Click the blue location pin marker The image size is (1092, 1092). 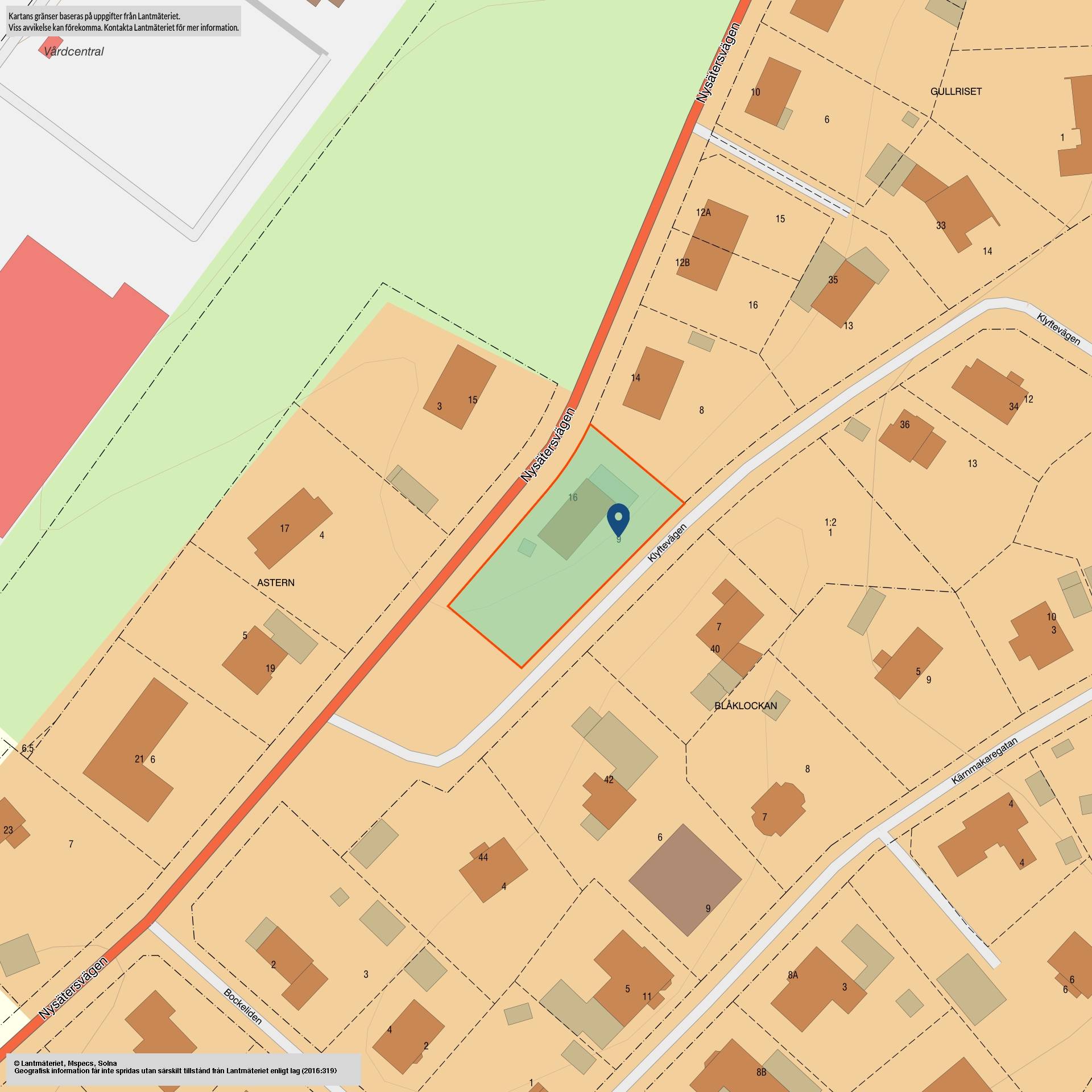tap(618, 520)
